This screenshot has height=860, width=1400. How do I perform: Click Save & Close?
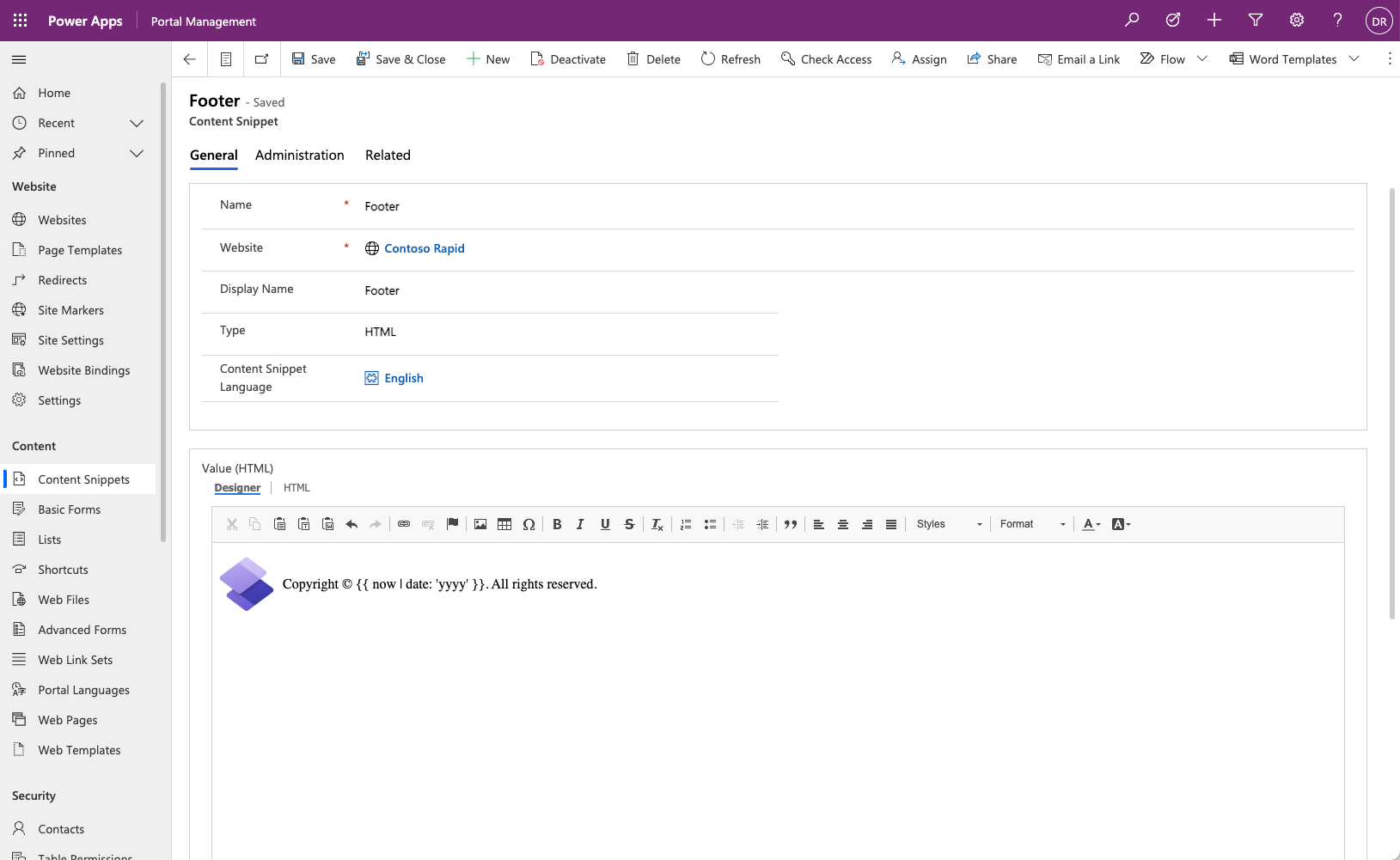(400, 59)
